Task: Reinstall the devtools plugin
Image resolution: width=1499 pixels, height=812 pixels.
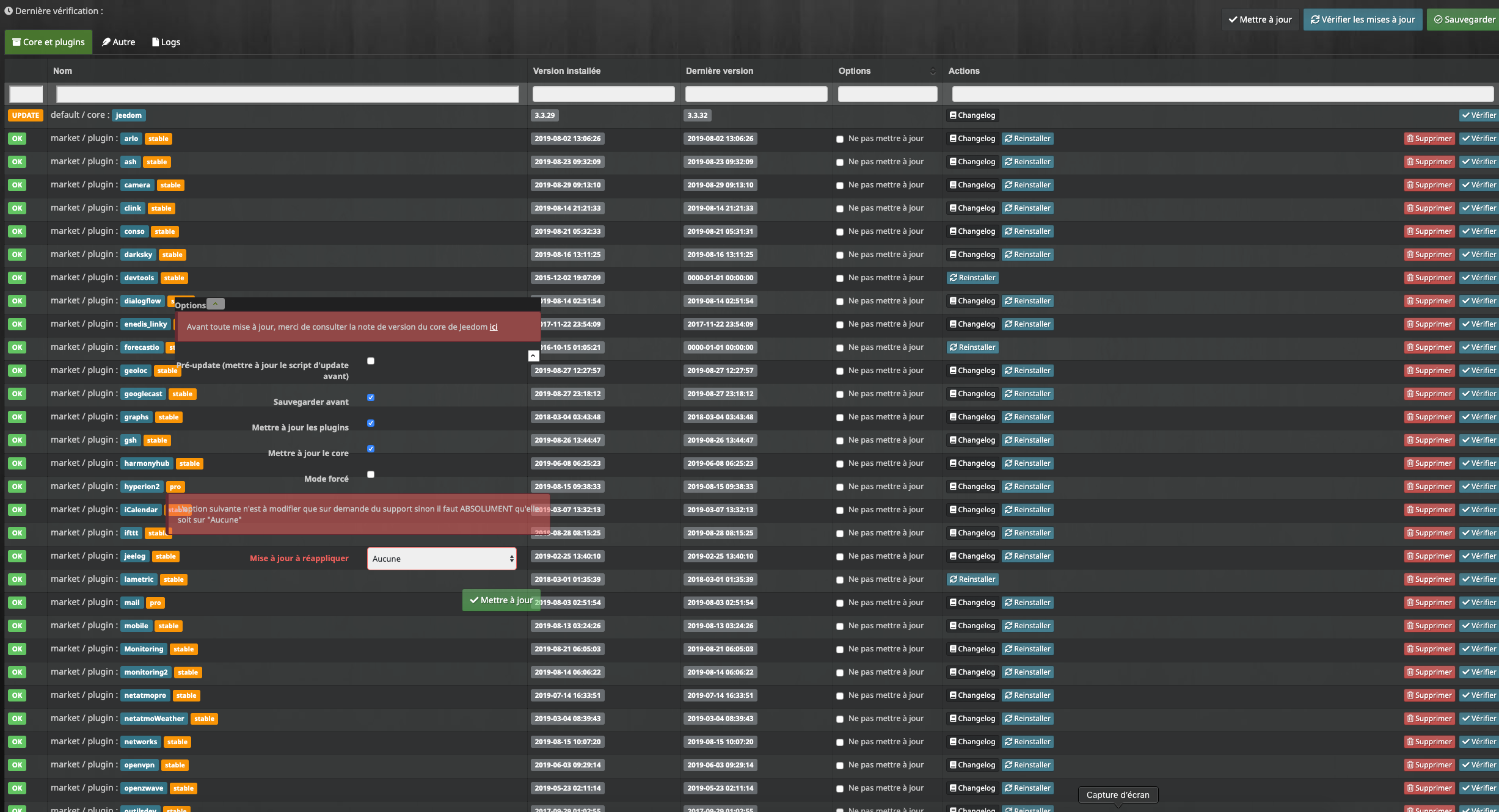Action: (x=972, y=278)
